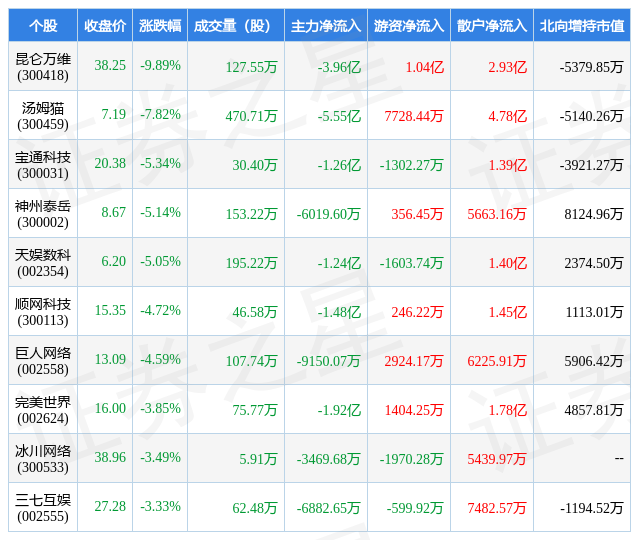Click northbound value 8124.96万
Image resolution: width=631 pixels, height=540 pixels.
point(594,214)
